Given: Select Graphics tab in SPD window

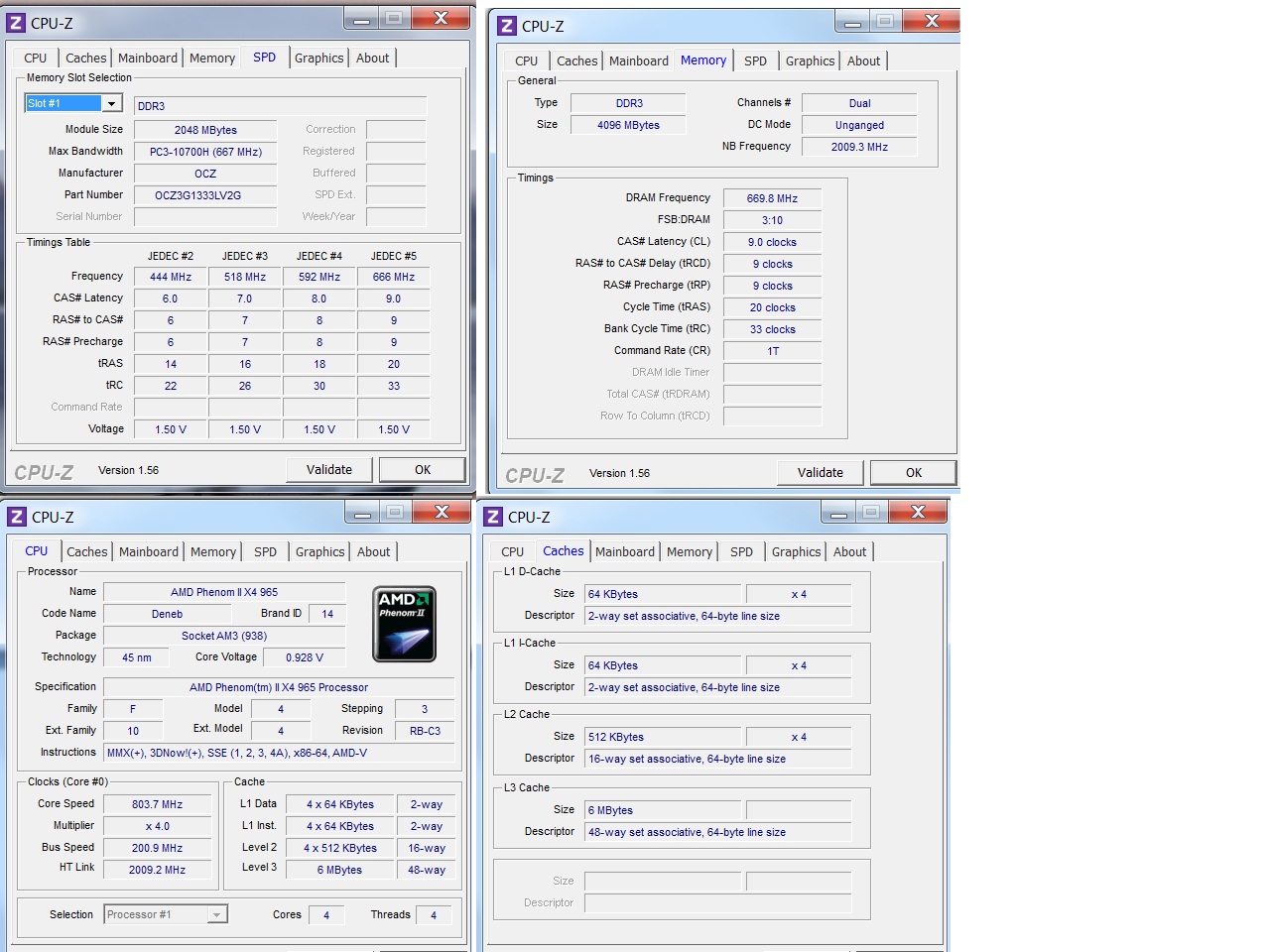Looking at the screenshot, I should [319, 58].
